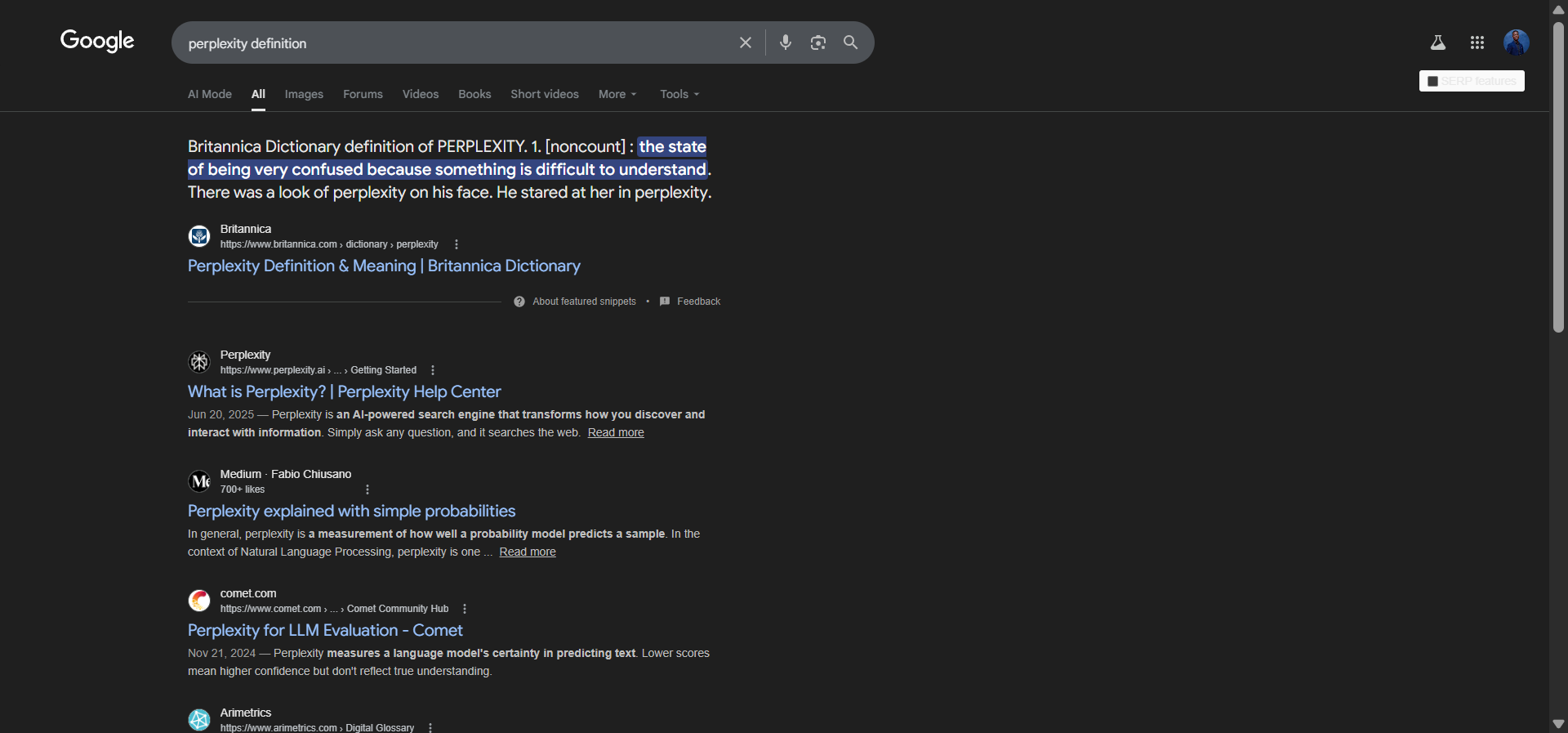Toggle the SERP features checkbox
Image resolution: width=1568 pixels, height=733 pixels.
(1432, 81)
